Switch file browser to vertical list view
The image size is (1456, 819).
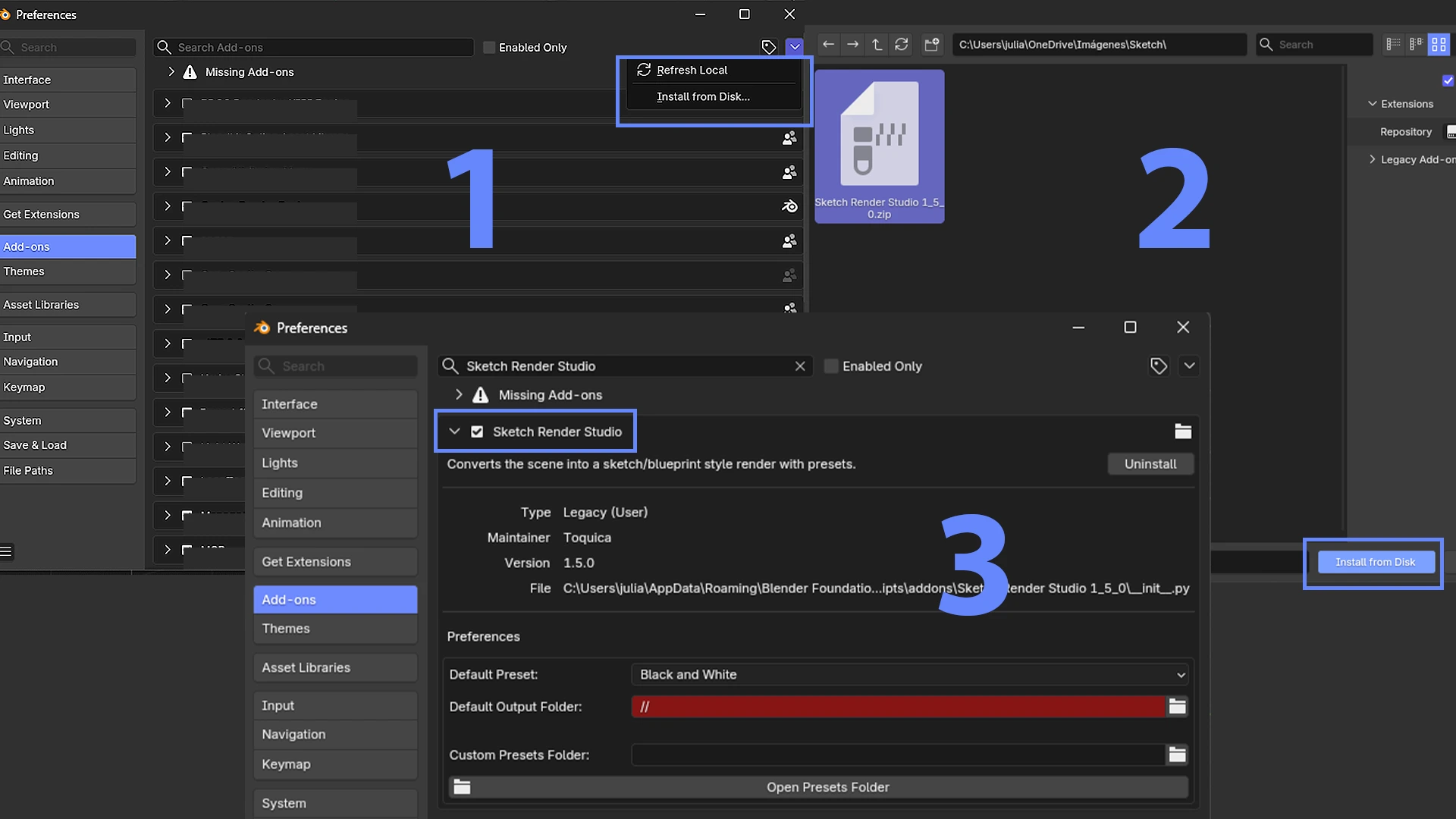(1393, 45)
